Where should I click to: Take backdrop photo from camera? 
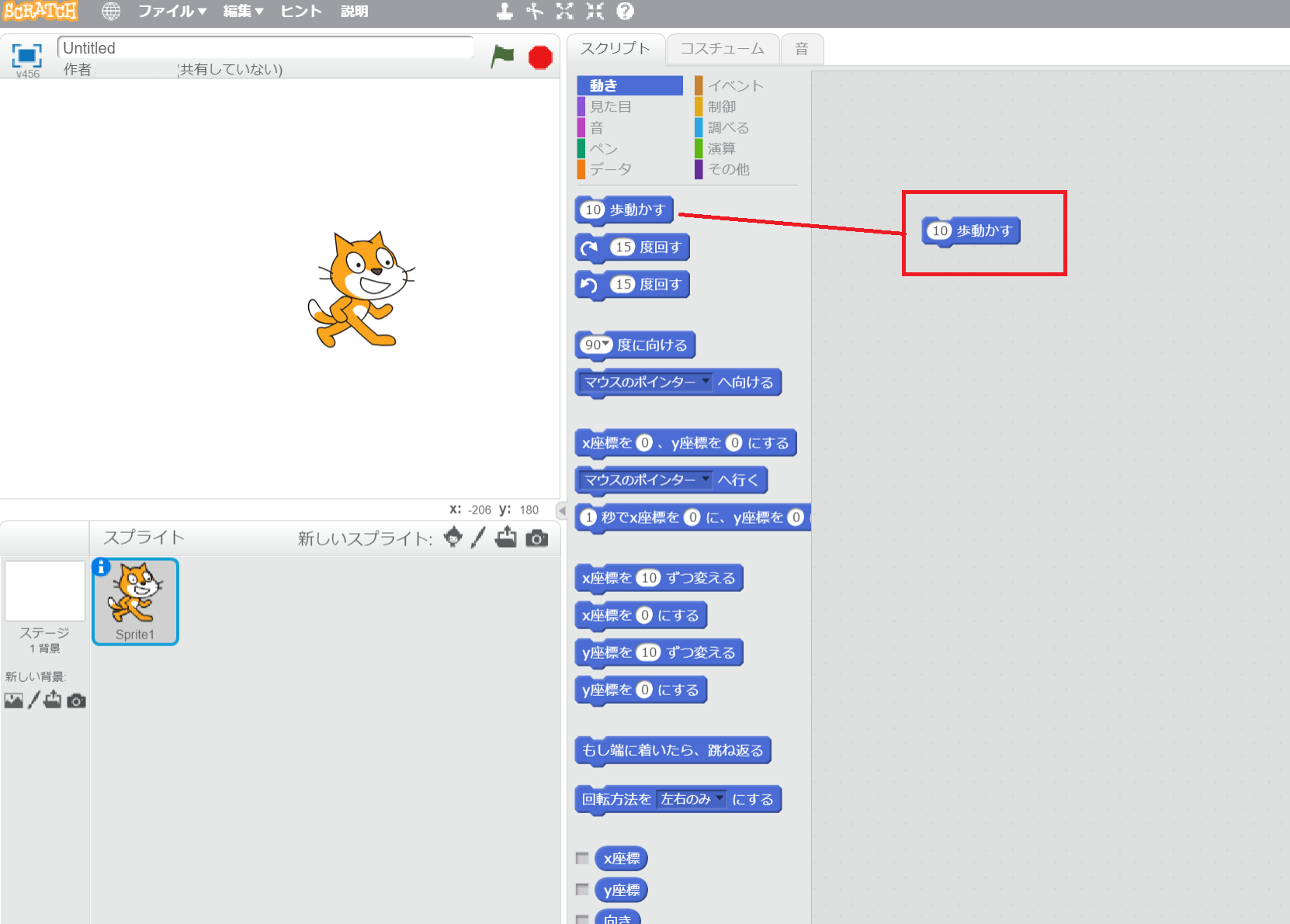point(76,701)
